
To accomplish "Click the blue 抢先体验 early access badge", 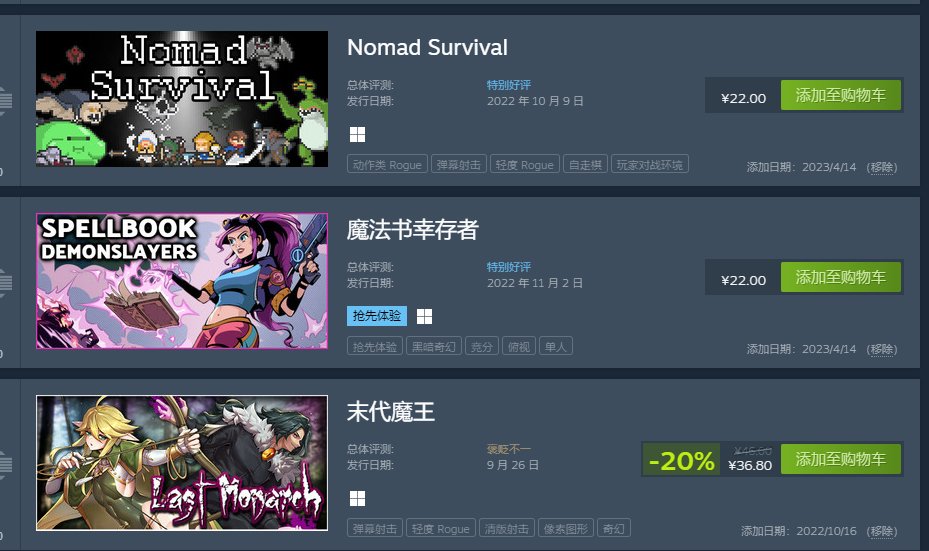I will [377, 316].
